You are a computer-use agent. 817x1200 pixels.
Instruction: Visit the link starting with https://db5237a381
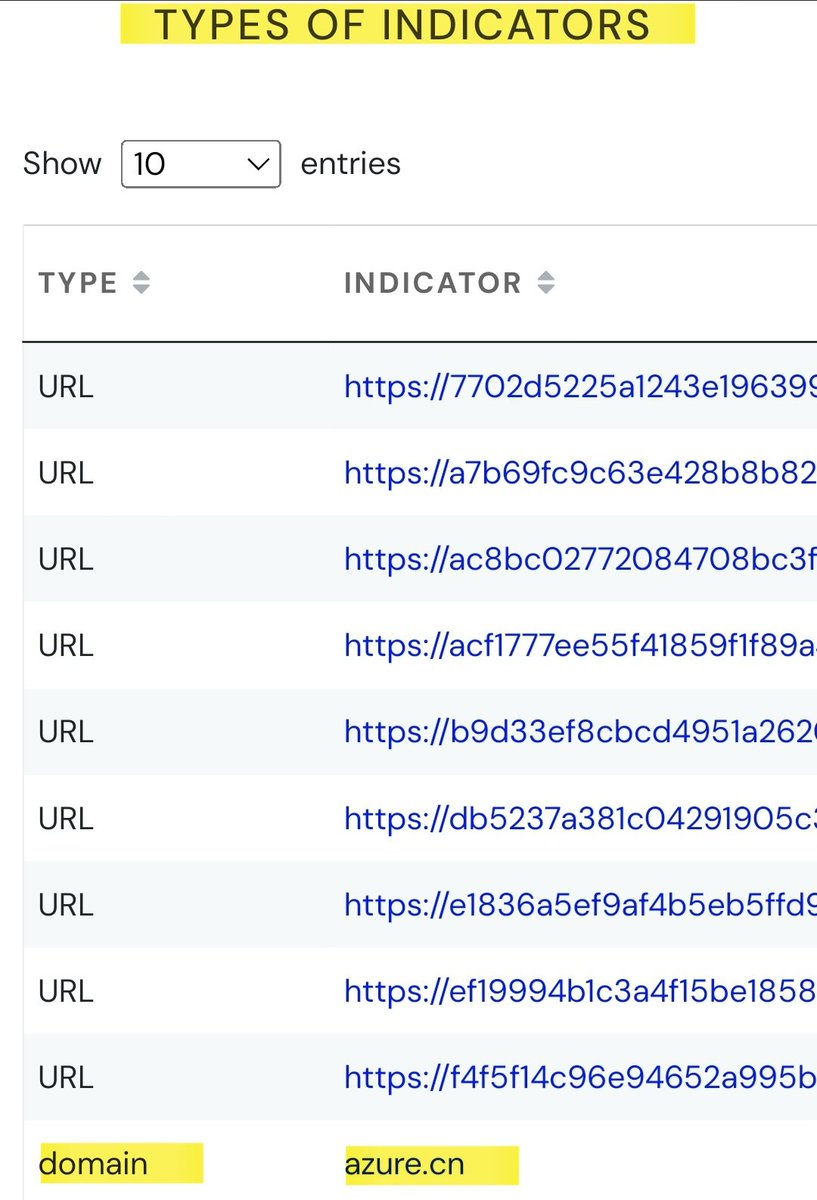coord(580,819)
